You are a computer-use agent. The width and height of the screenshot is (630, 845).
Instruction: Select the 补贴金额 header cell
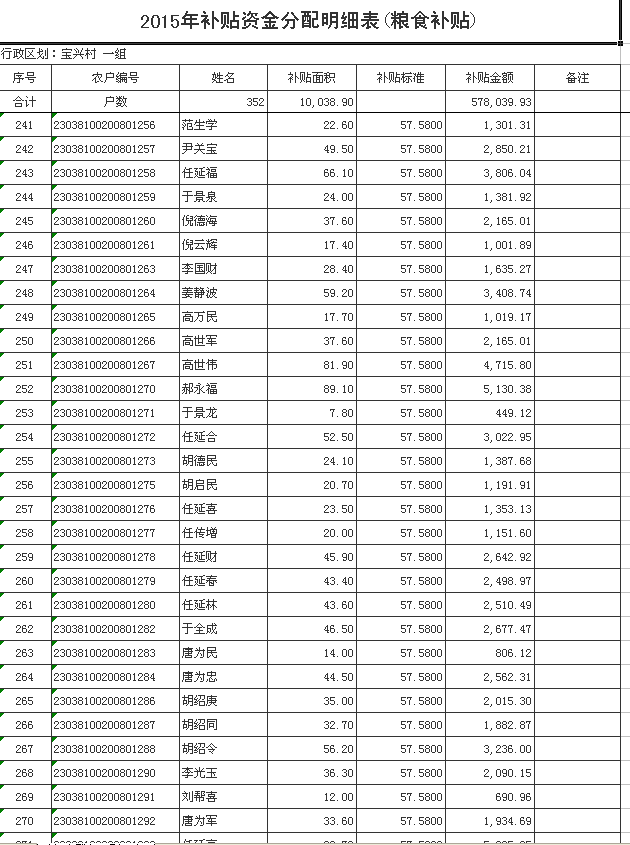tap(490, 78)
